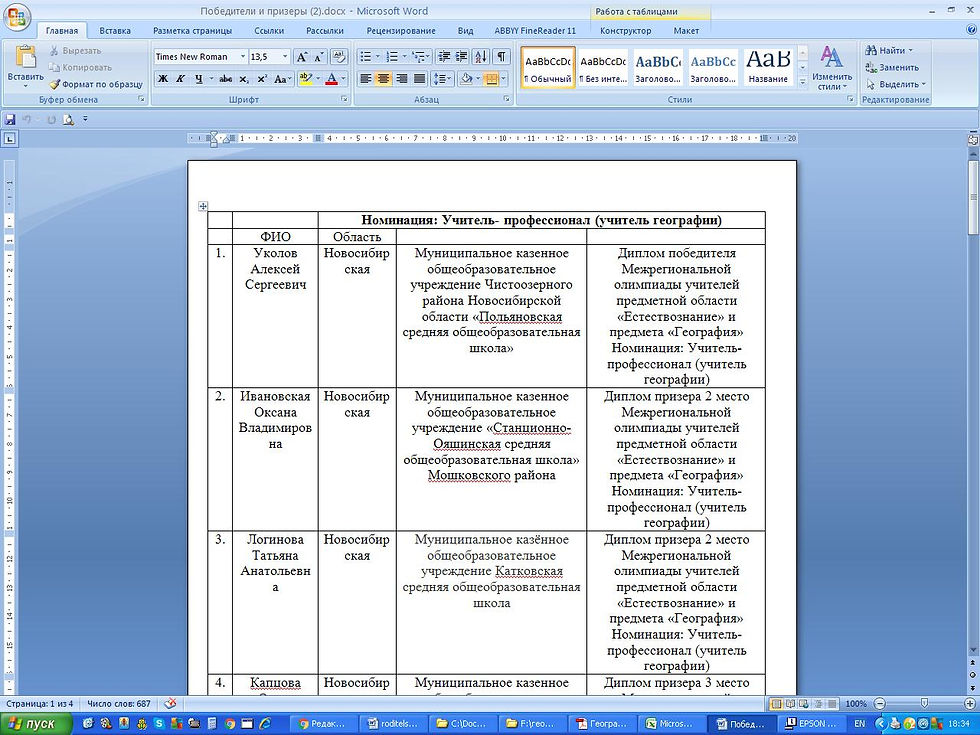Apply the Название title style

click(768, 68)
